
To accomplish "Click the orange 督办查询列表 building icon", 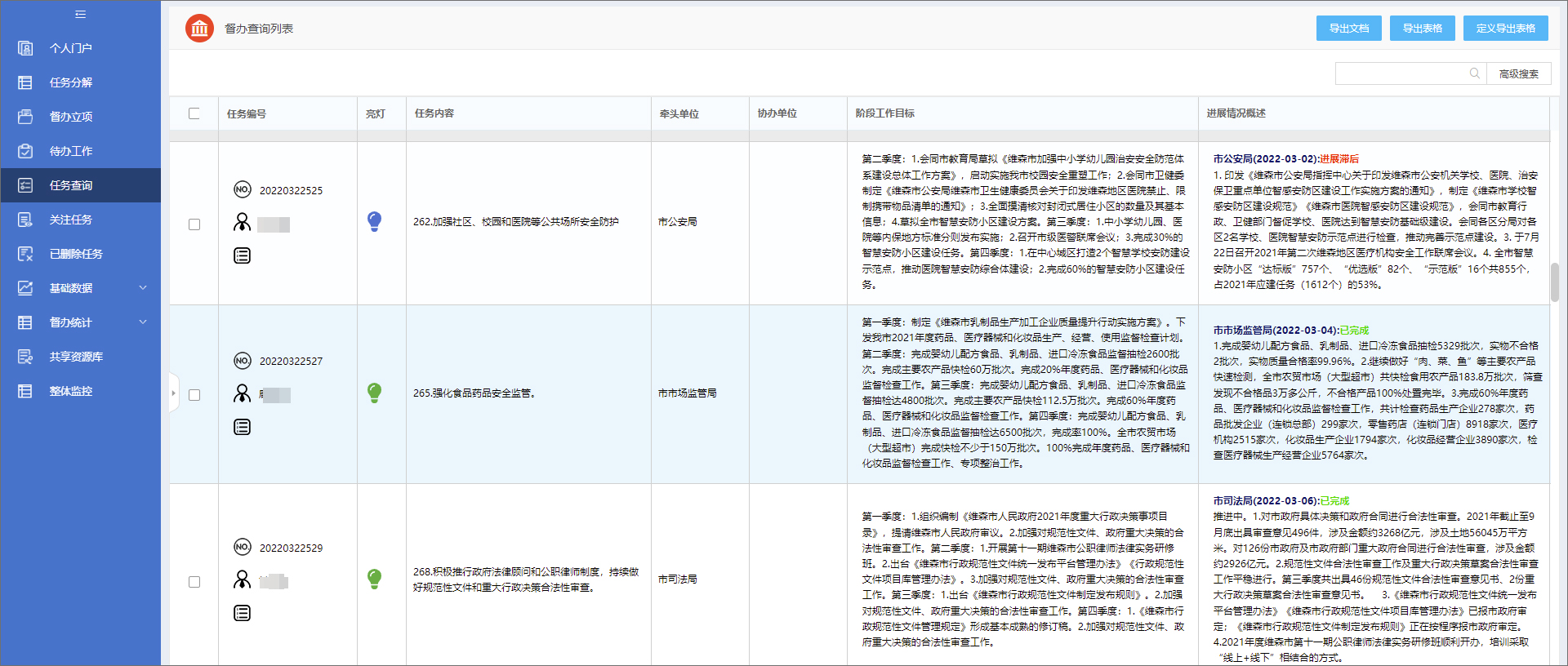I will click(199, 29).
